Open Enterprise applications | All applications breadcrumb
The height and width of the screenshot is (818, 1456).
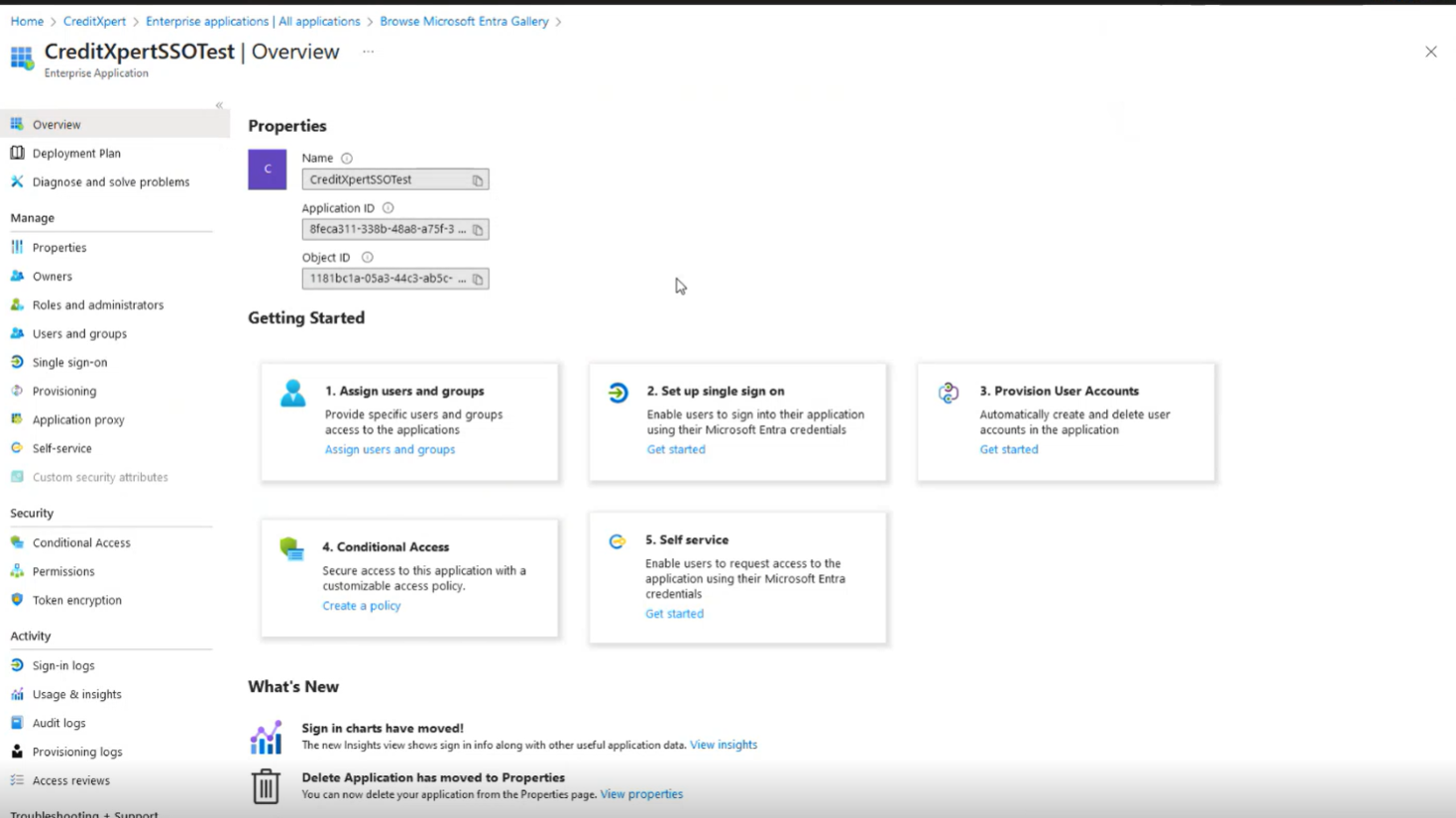(253, 21)
